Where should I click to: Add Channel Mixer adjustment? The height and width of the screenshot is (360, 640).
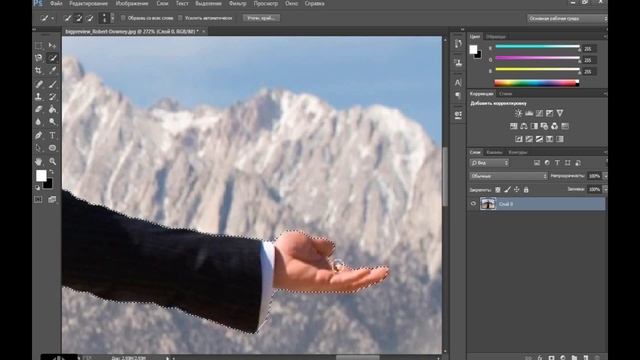(x=555, y=126)
